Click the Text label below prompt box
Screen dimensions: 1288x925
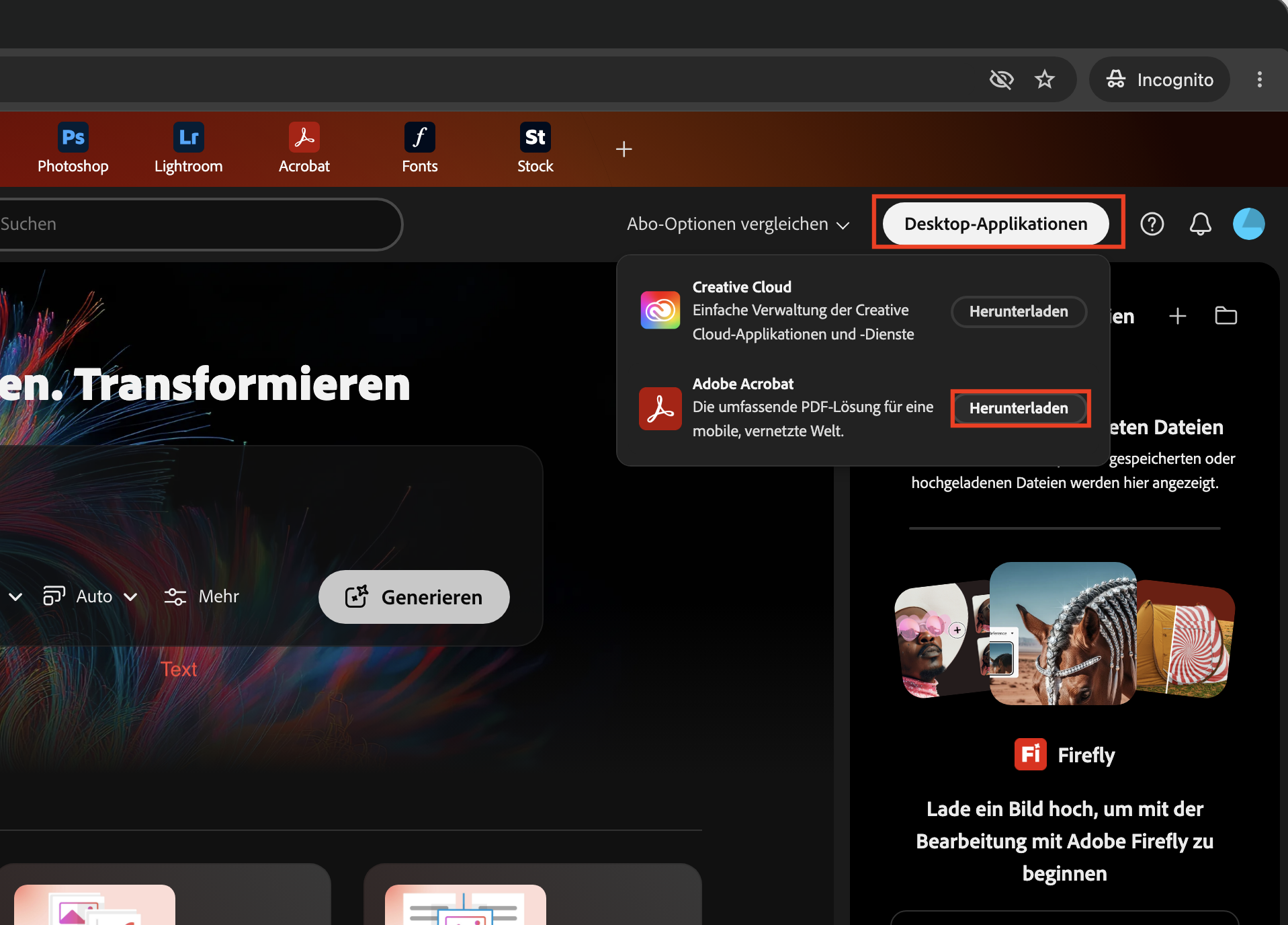[x=179, y=669]
